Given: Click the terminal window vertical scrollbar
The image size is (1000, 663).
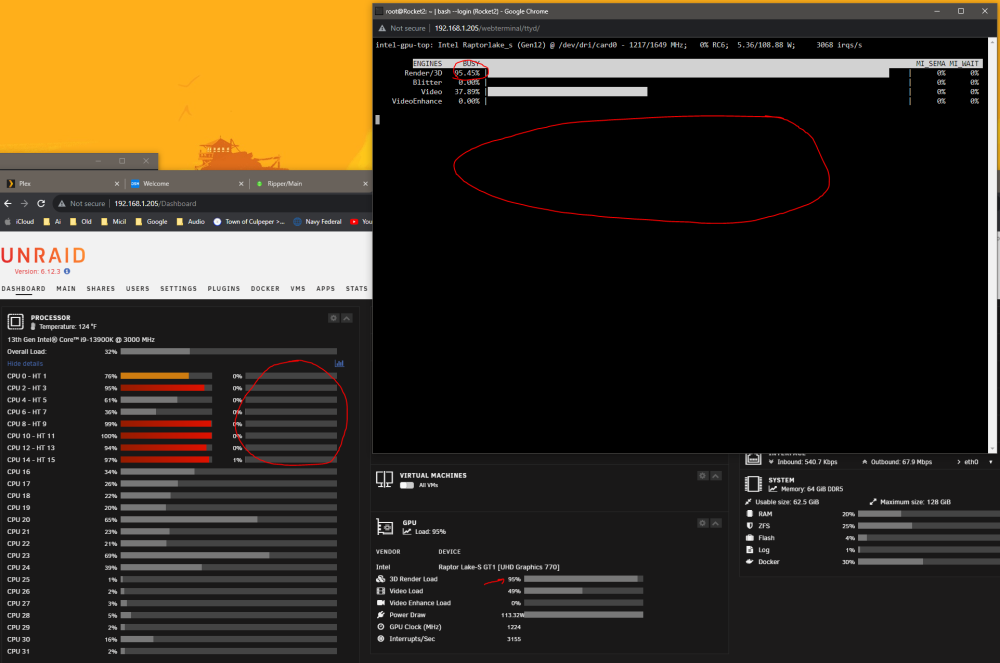Looking at the screenshot, I should [991, 245].
